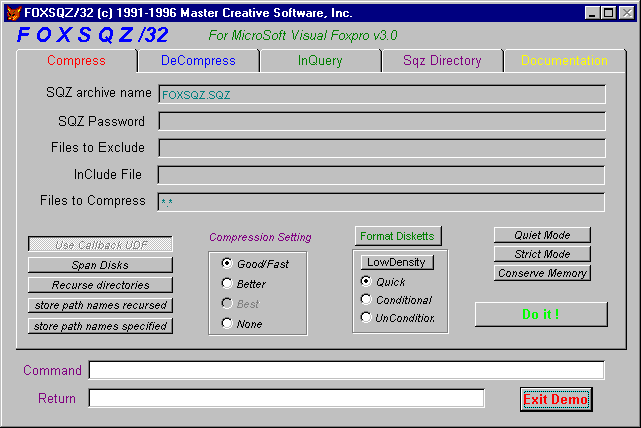The image size is (641, 428).
Task: Choose Better compression setting
Action: click(x=244, y=284)
